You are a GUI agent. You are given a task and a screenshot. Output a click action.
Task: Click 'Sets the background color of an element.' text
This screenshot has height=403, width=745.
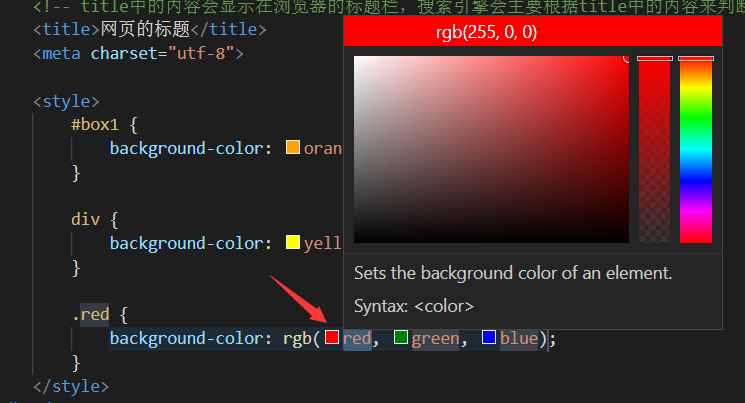[x=513, y=273]
